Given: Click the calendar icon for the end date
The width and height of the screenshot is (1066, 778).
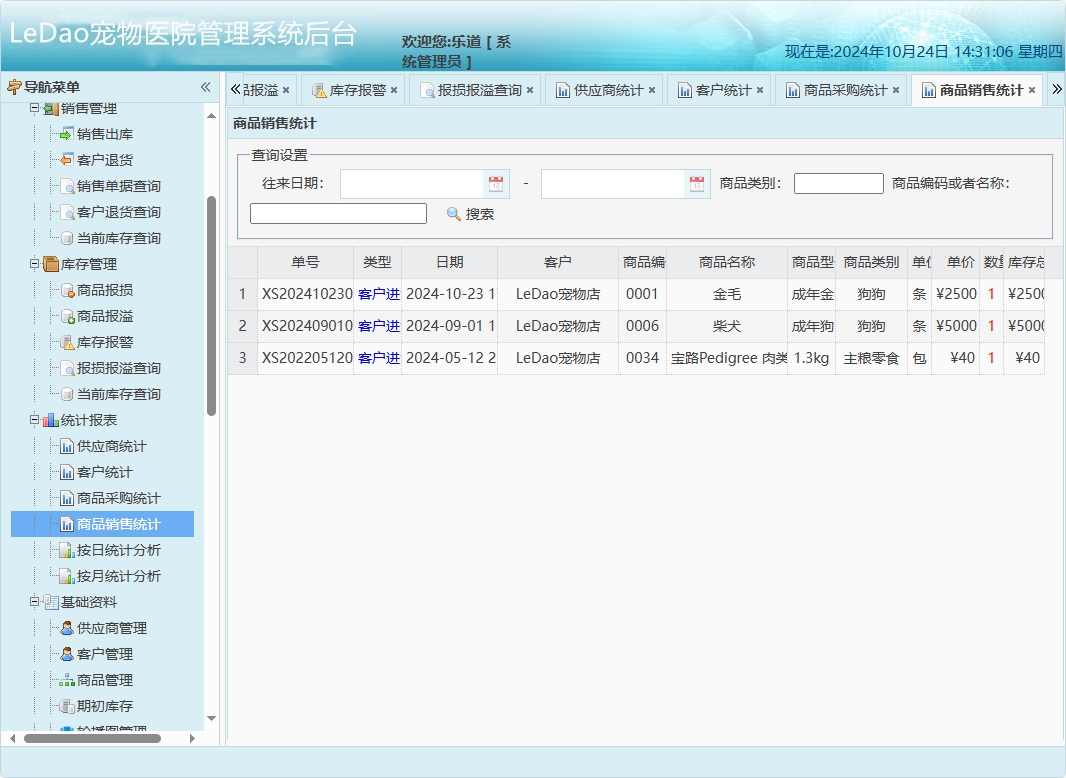Looking at the screenshot, I should coord(697,183).
